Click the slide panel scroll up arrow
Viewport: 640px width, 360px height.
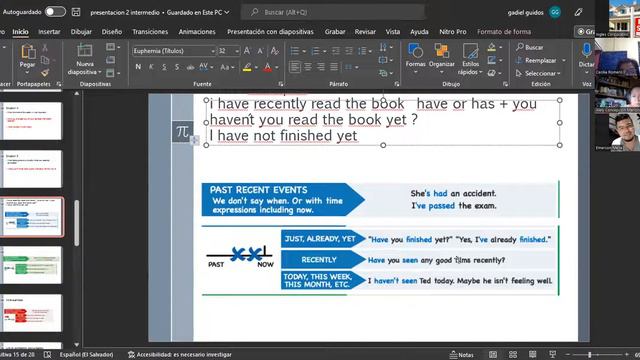pos(76,94)
